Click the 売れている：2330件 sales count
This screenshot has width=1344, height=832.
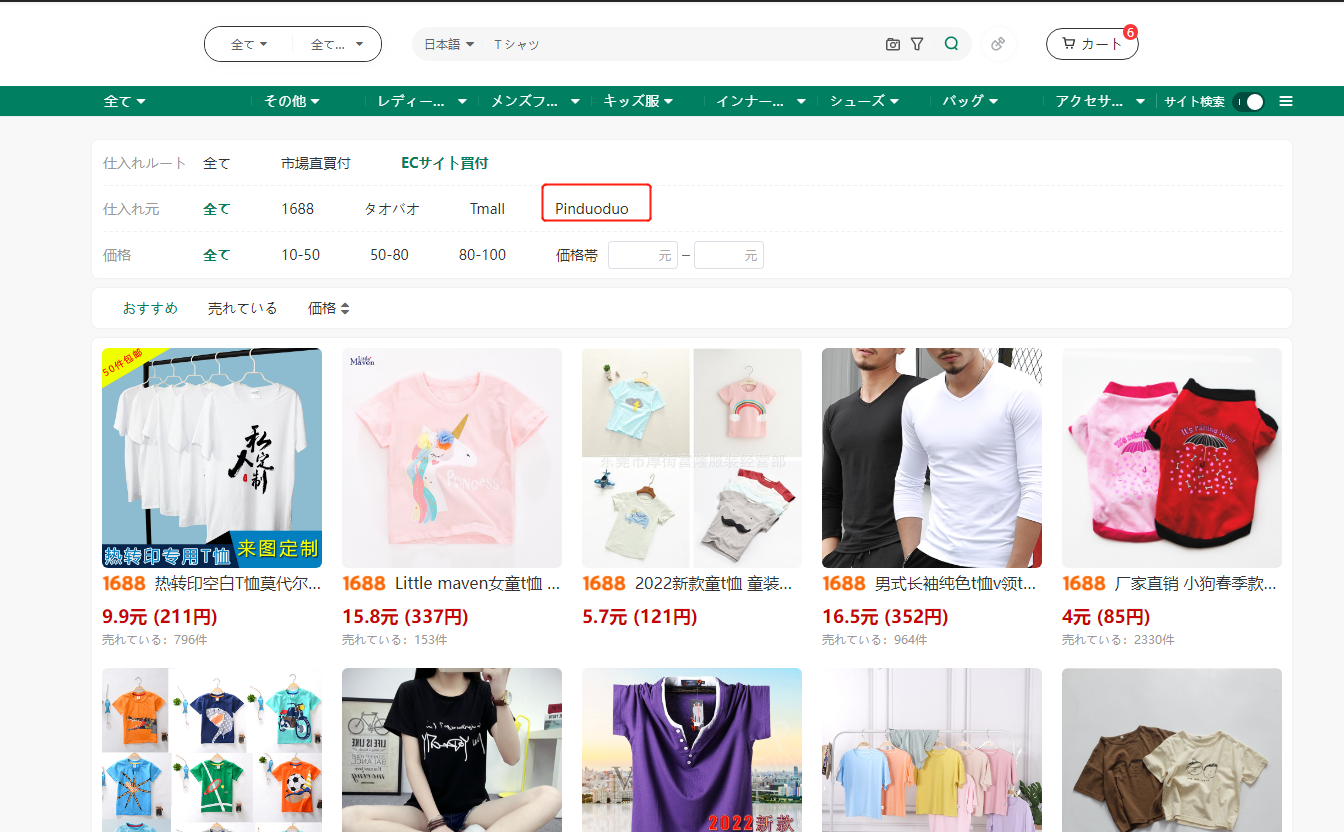1118,640
